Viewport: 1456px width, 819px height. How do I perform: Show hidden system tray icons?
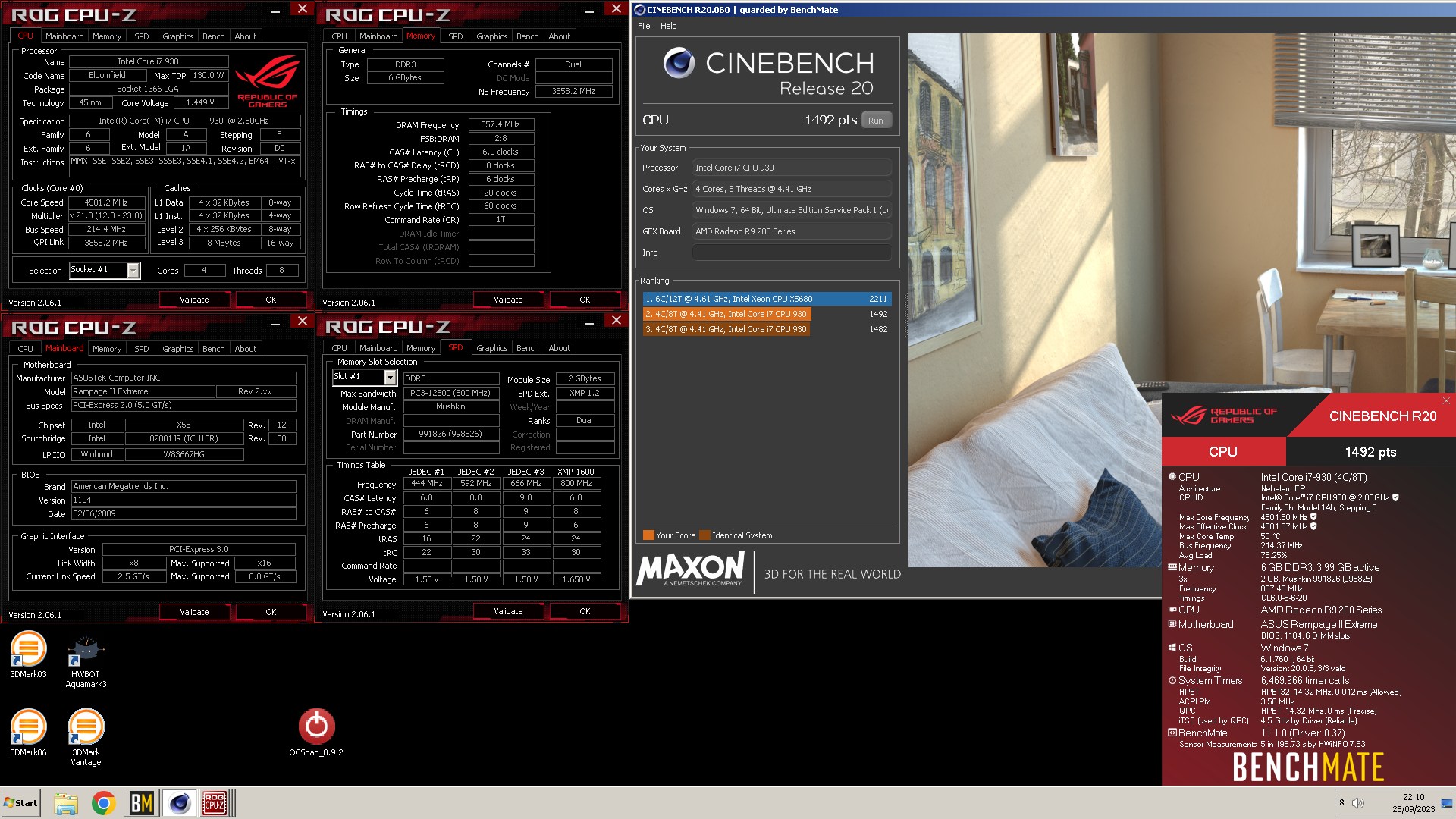(1341, 802)
